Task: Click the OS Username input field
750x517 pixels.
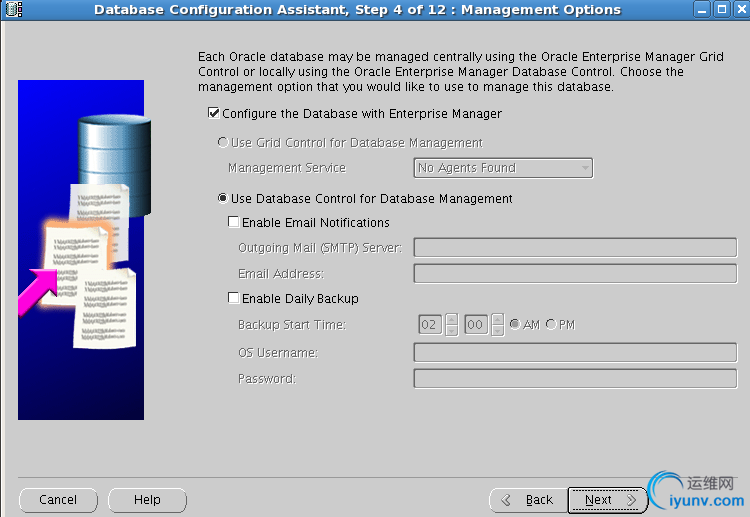Action: coord(575,352)
